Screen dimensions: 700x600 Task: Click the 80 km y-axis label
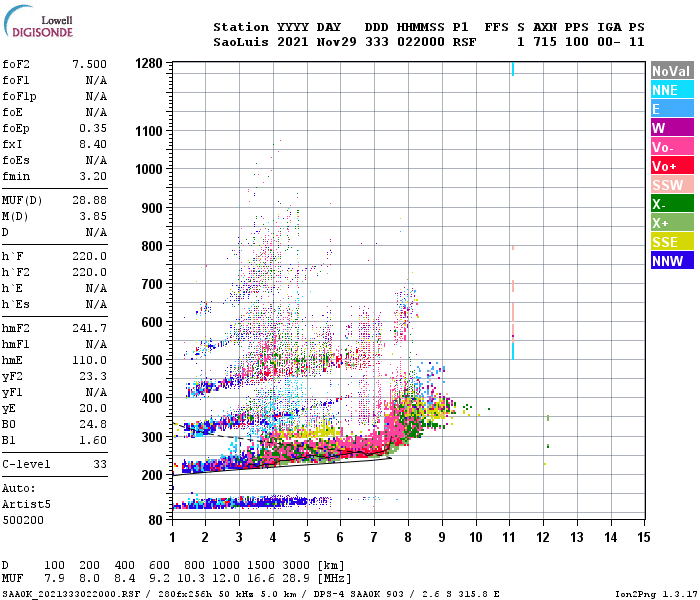[x=155, y=520]
